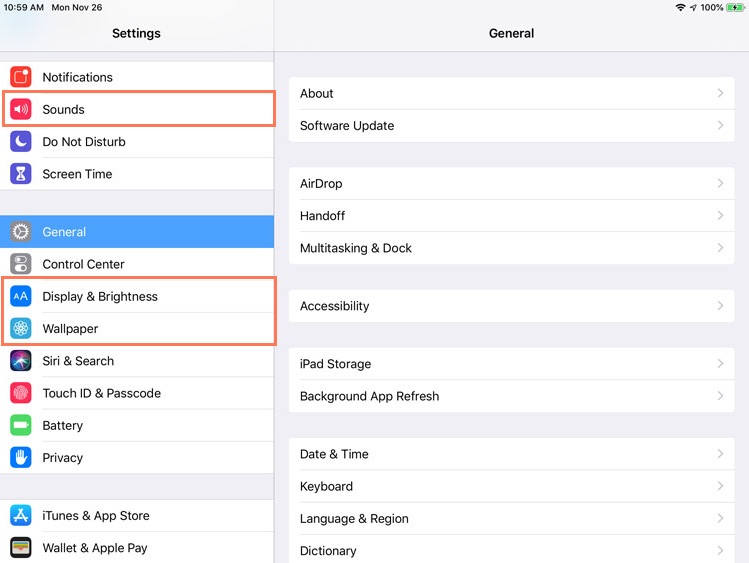
Task: Tap the Privacy hand icon
Action: [x=21, y=458]
